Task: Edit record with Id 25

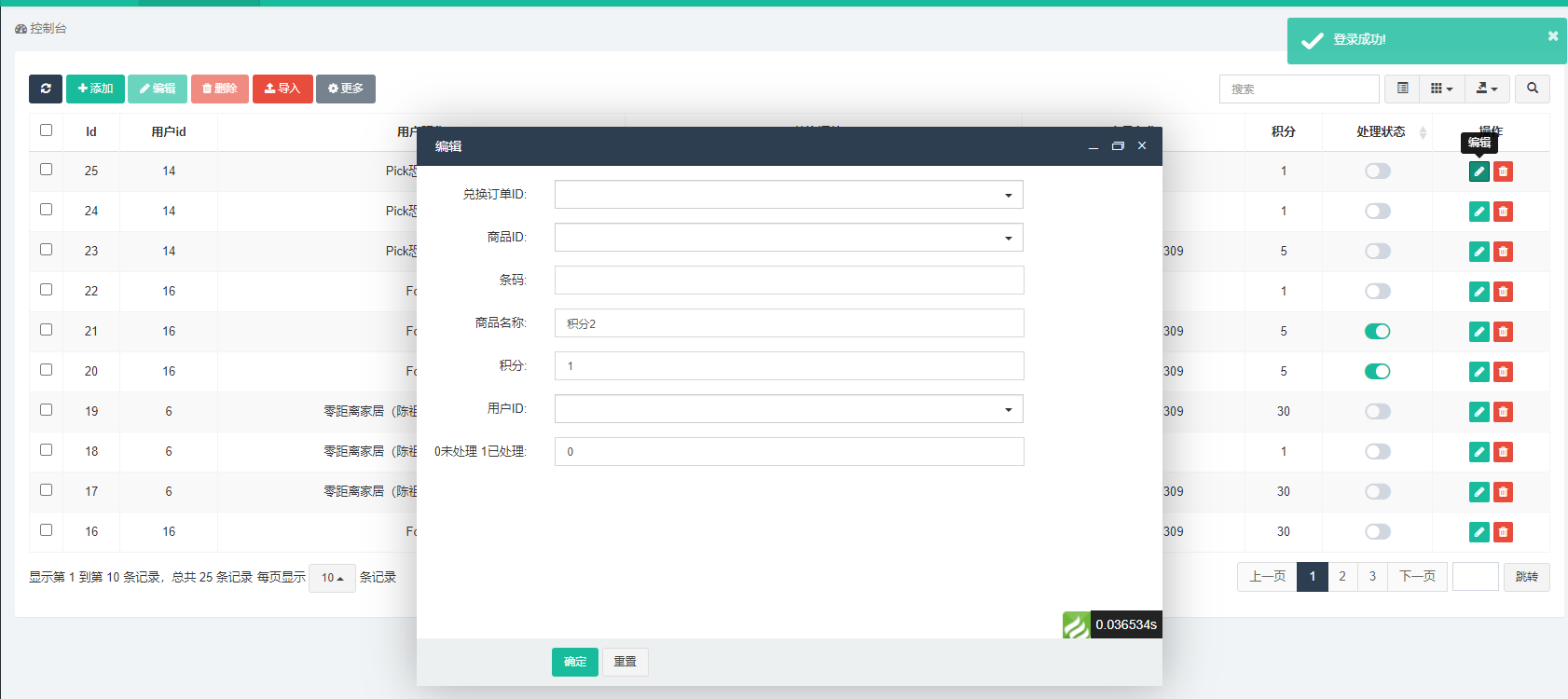Action: (1479, 171)
